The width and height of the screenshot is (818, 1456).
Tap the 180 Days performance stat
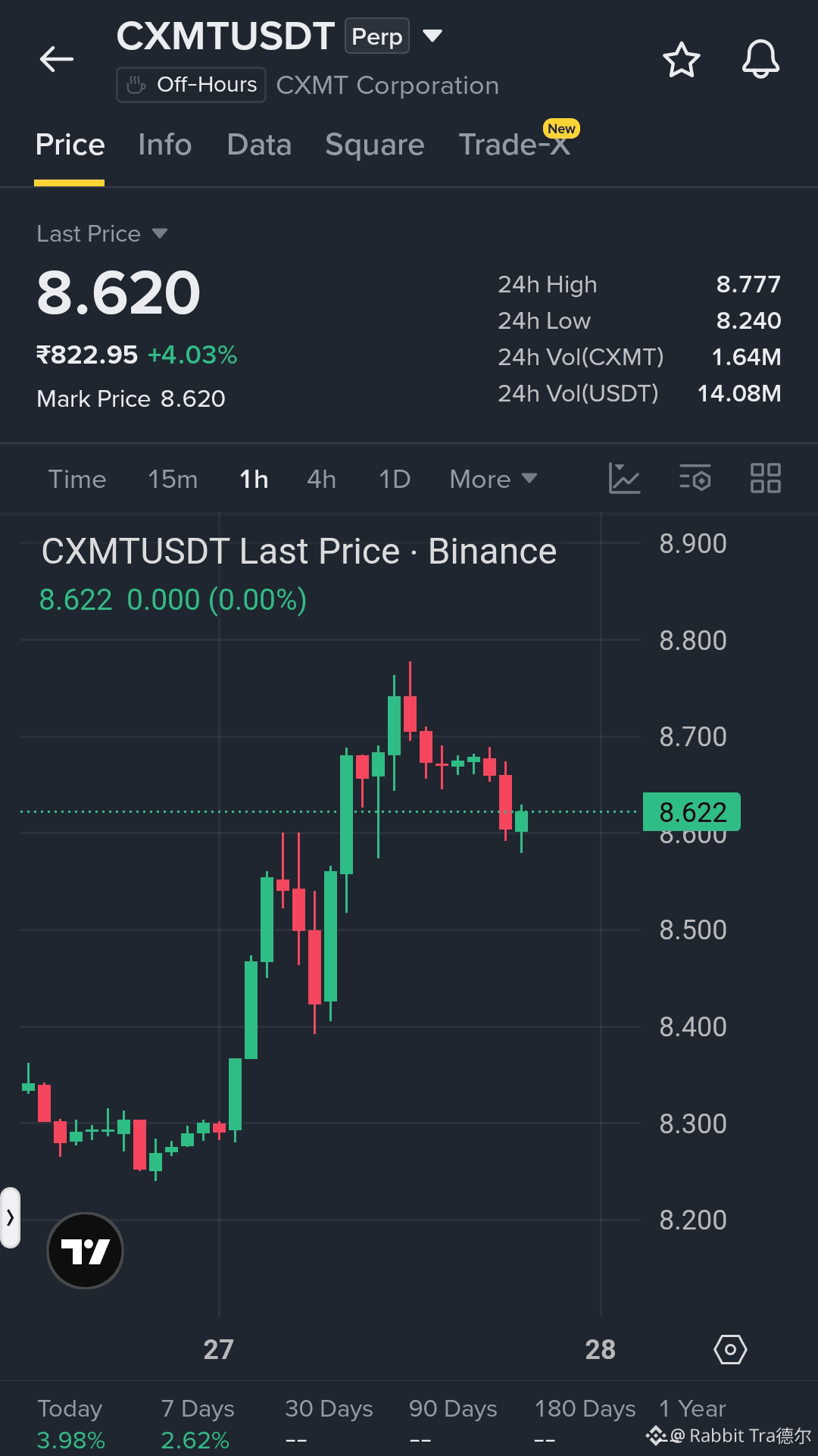[585, 1424]
